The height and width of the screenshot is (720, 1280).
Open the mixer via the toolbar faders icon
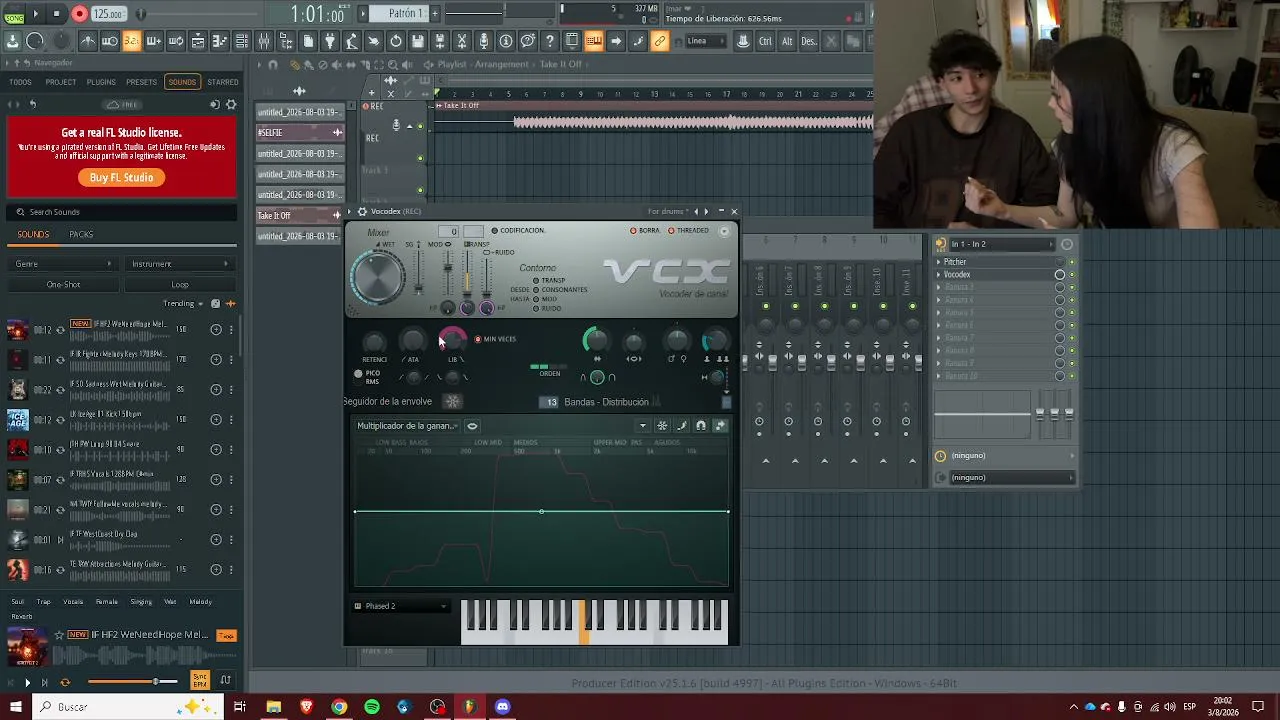[x=264, y=41]
